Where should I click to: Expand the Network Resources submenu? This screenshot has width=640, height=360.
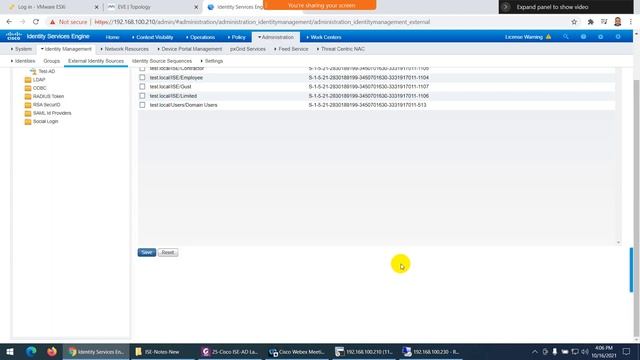pos(124,49)
